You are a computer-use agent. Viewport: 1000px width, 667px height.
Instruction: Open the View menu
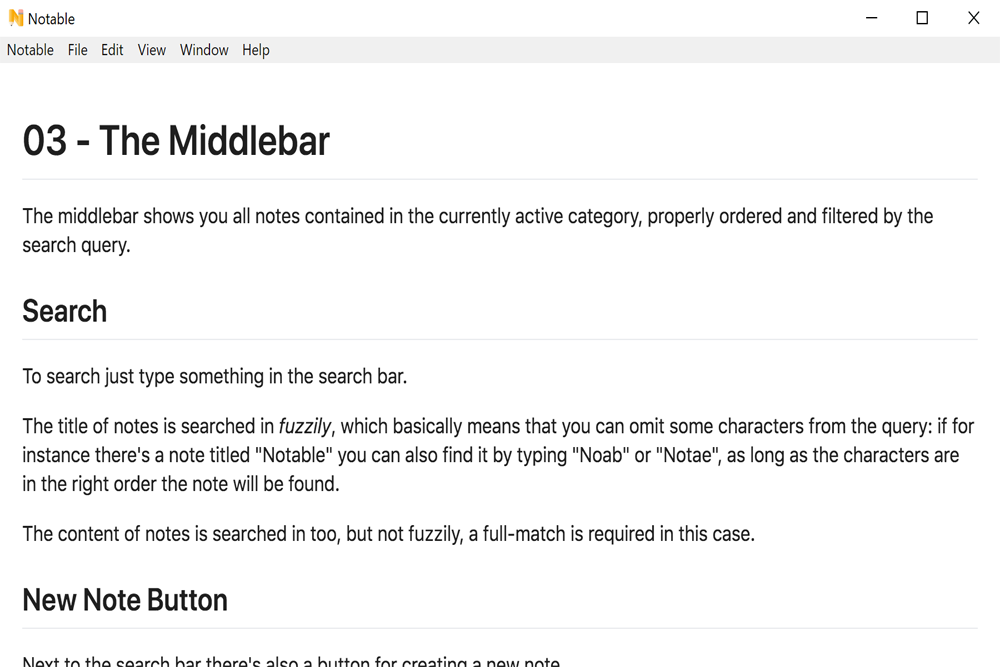coord(151,50)
